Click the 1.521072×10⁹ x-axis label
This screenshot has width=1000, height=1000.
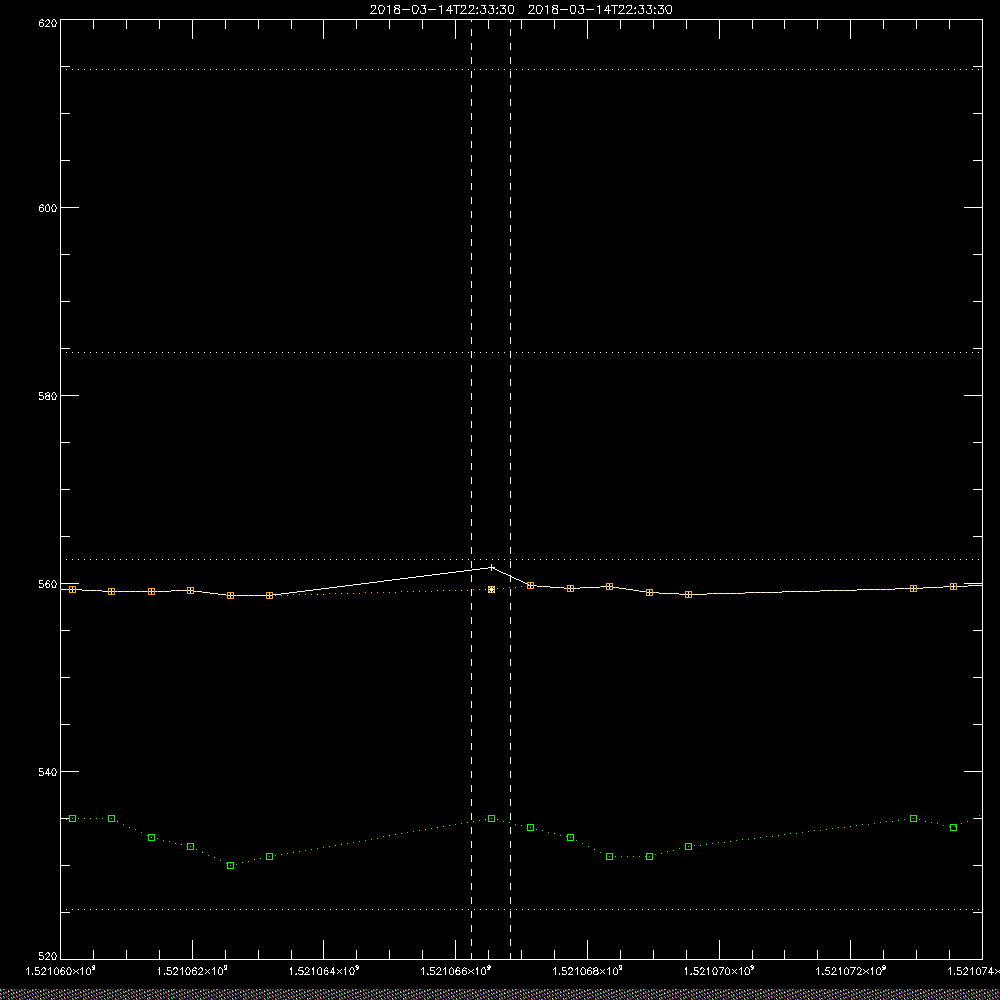click(x=851, y=971)
